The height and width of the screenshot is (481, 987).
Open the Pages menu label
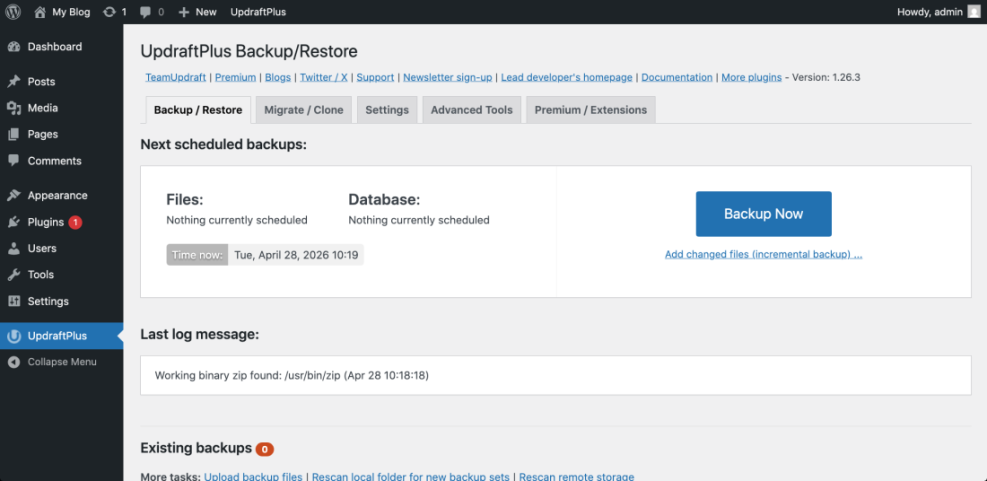click(43, 135)
